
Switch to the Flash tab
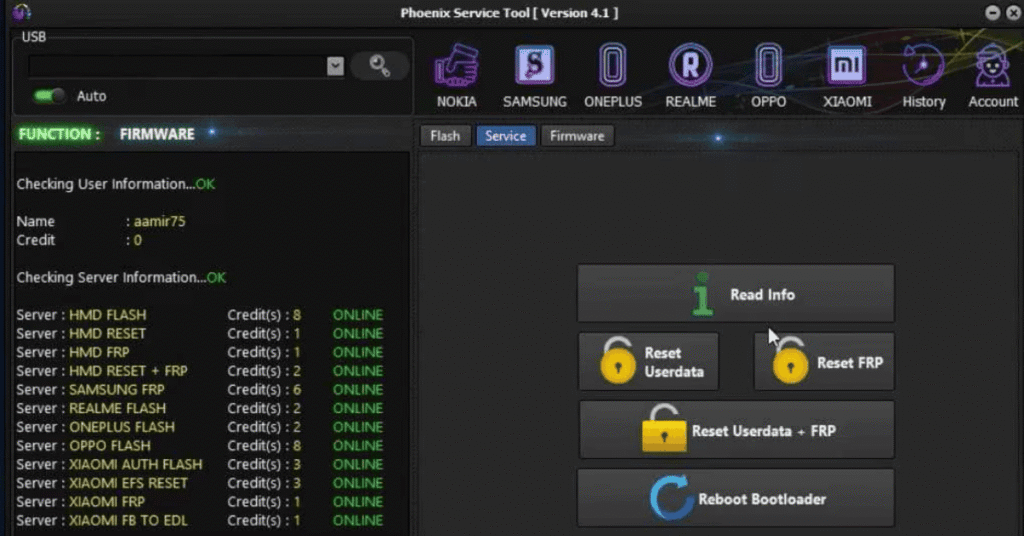click(445, 136)
